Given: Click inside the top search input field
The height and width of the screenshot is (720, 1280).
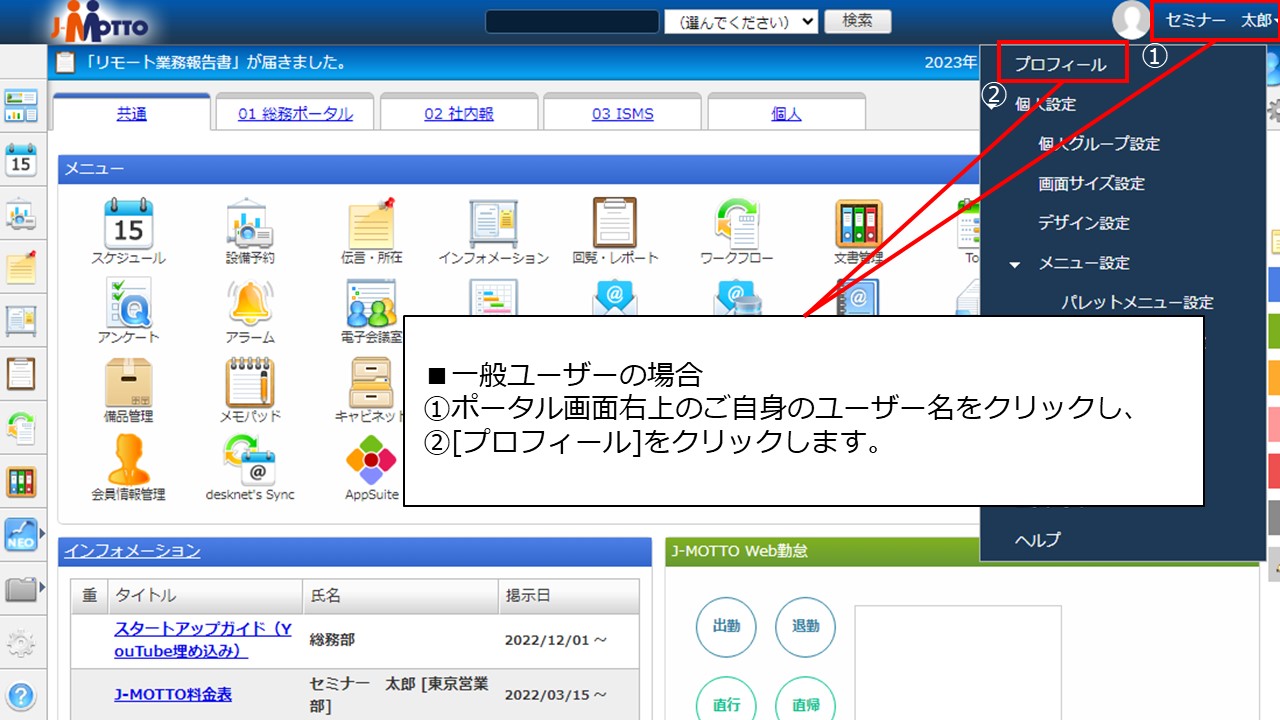Looking at the screenshot, I should 570,21.
